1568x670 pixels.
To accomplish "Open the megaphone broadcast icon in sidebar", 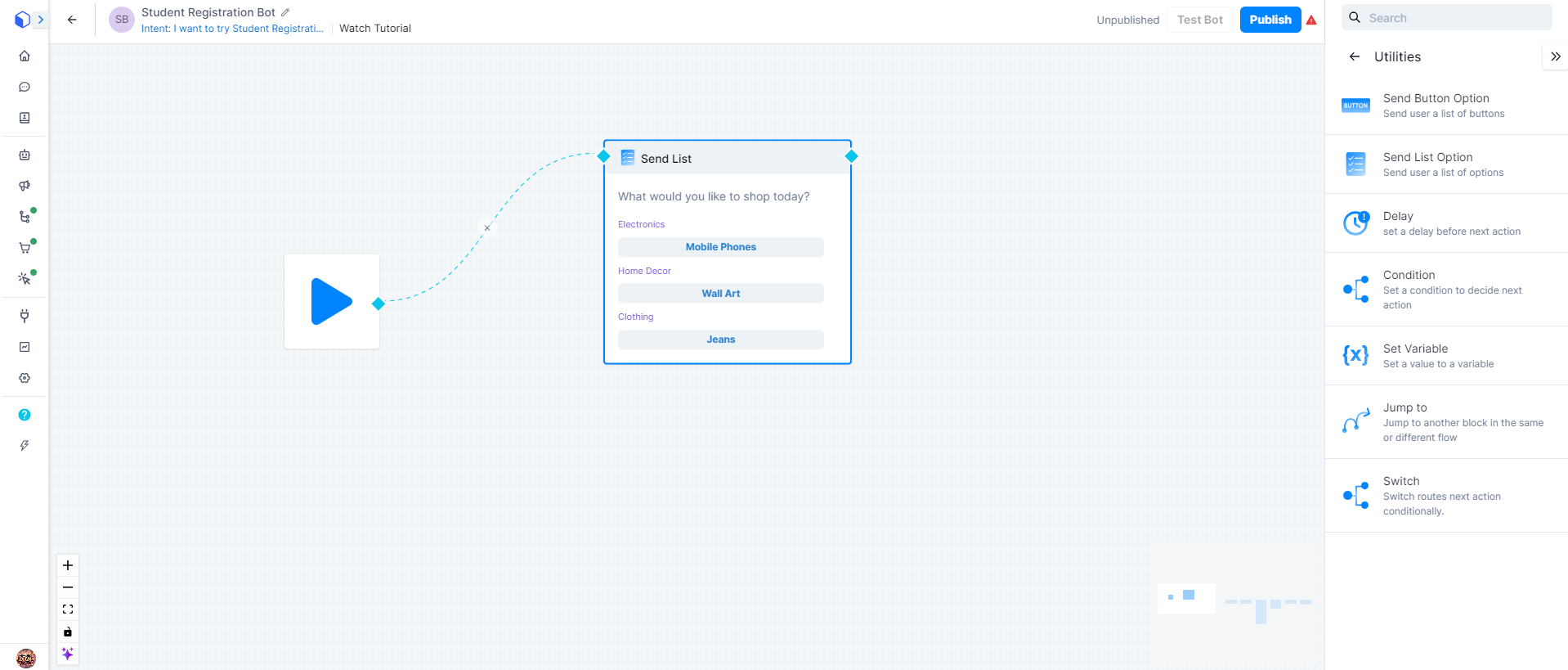I will pyautogui.click(x=25, y=186).
